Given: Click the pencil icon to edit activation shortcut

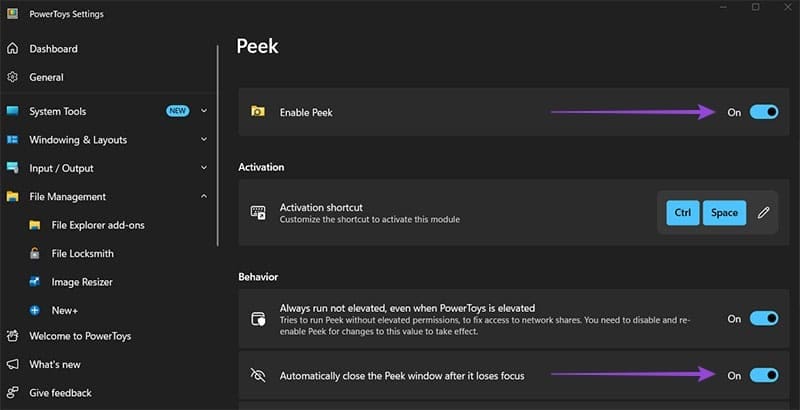Looking at the screenshot, I should click(764, 212).
